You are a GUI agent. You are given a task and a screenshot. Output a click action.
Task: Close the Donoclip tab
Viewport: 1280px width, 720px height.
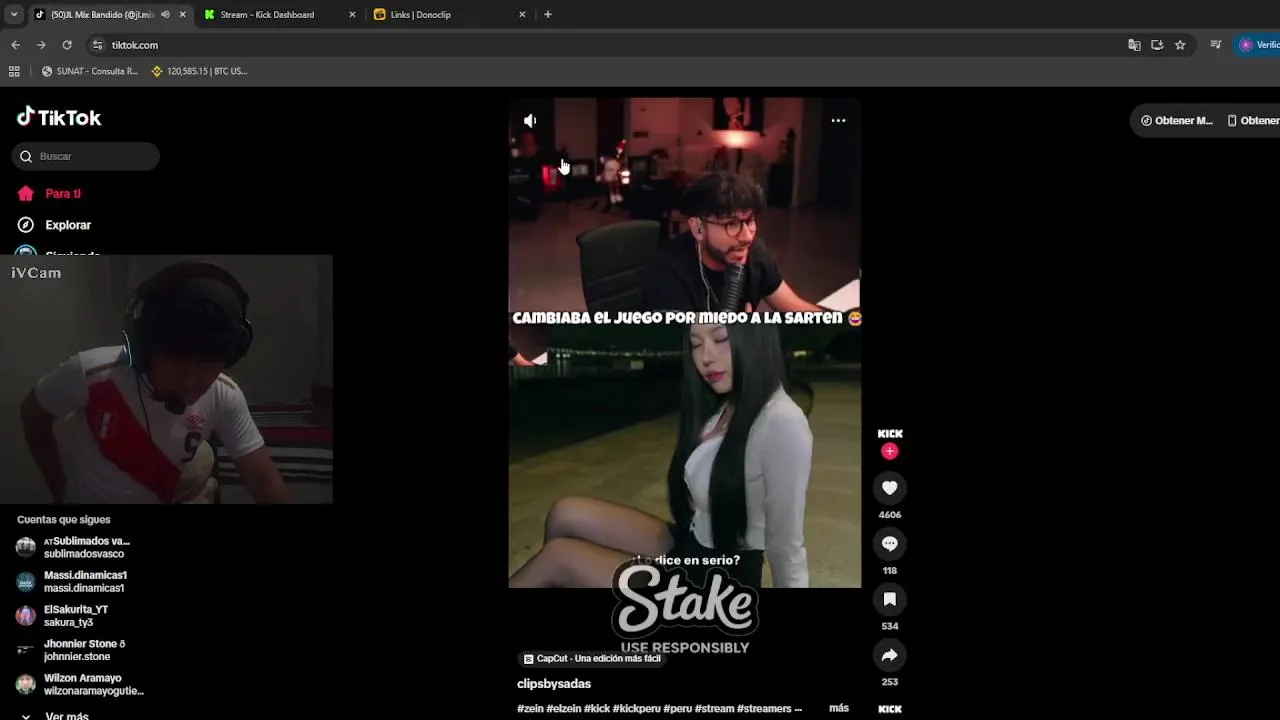(x=522, y=15)
